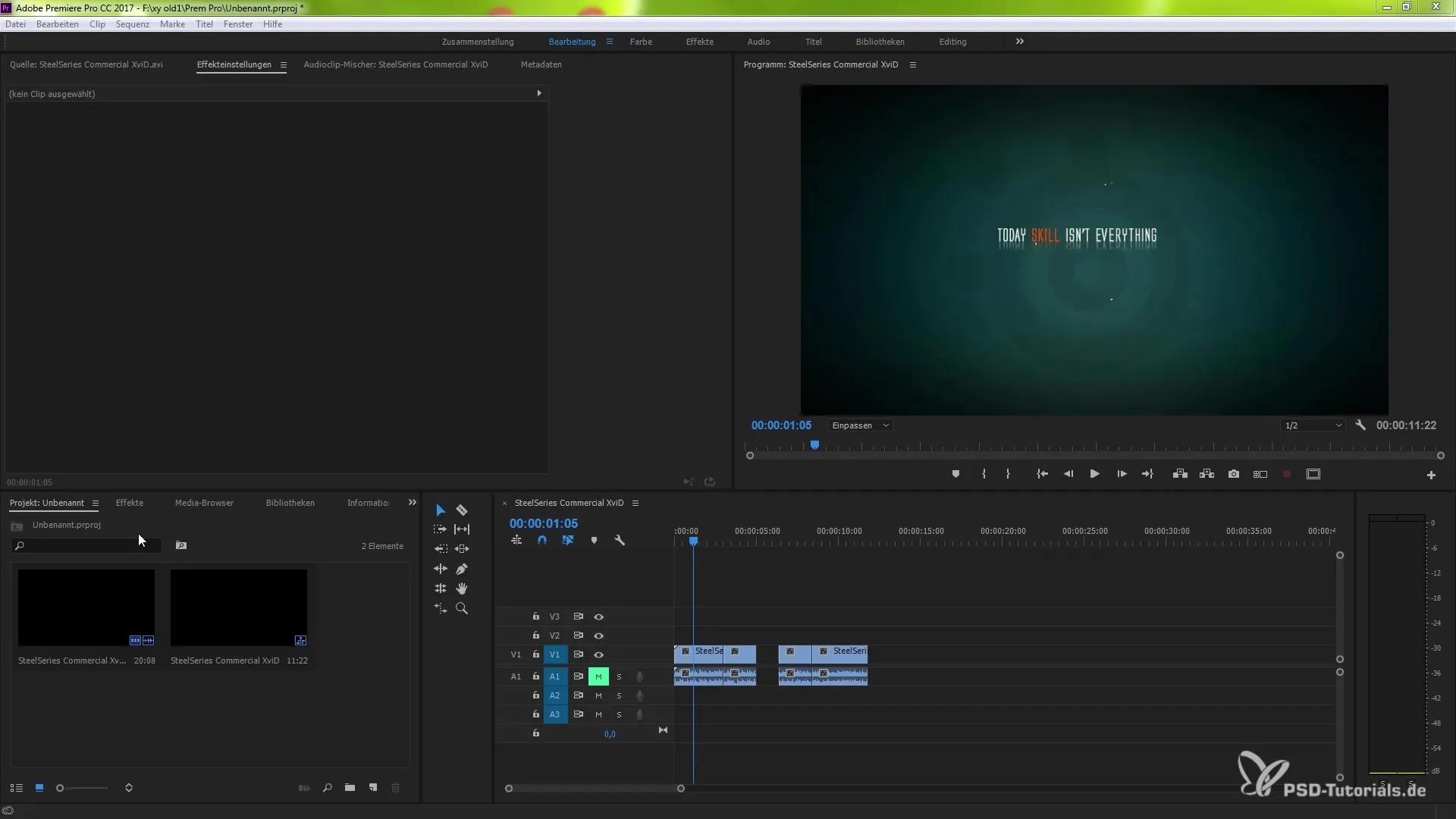Export frame with camera icon

pos(1234,474)
